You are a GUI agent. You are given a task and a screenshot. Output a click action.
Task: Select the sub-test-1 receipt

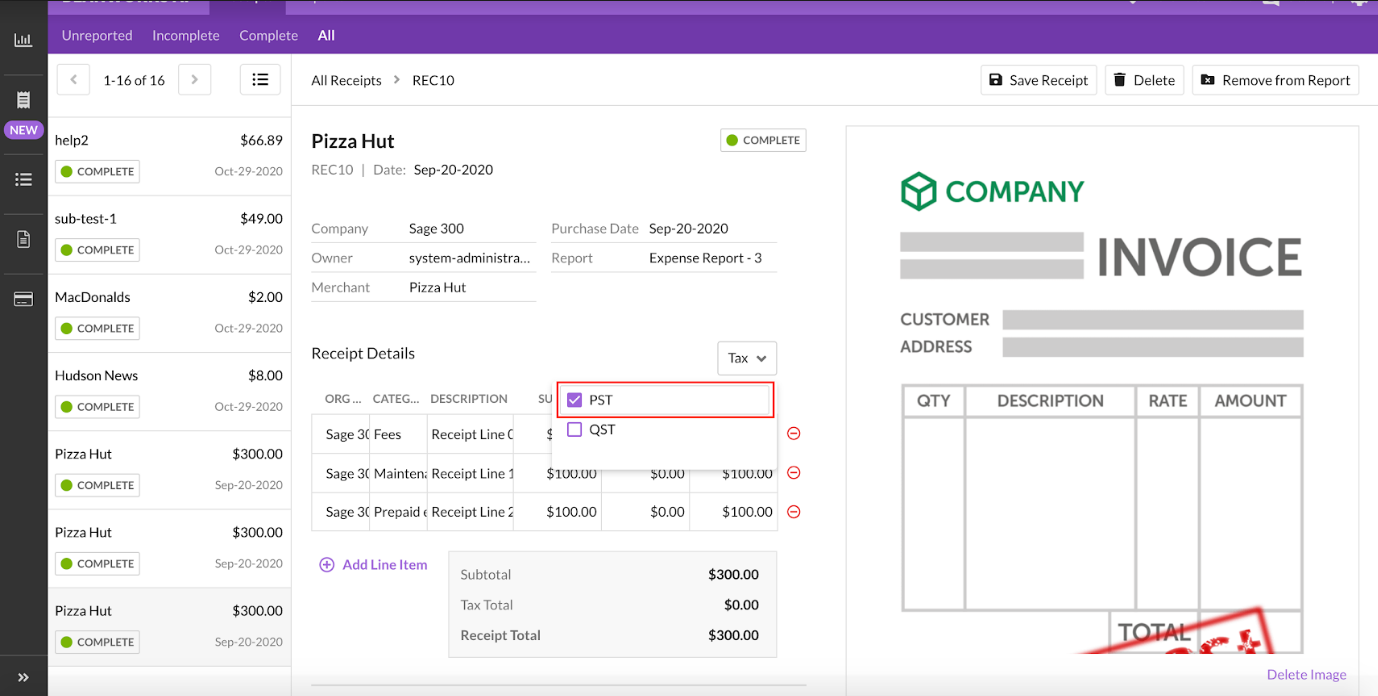tap(169, 234)
